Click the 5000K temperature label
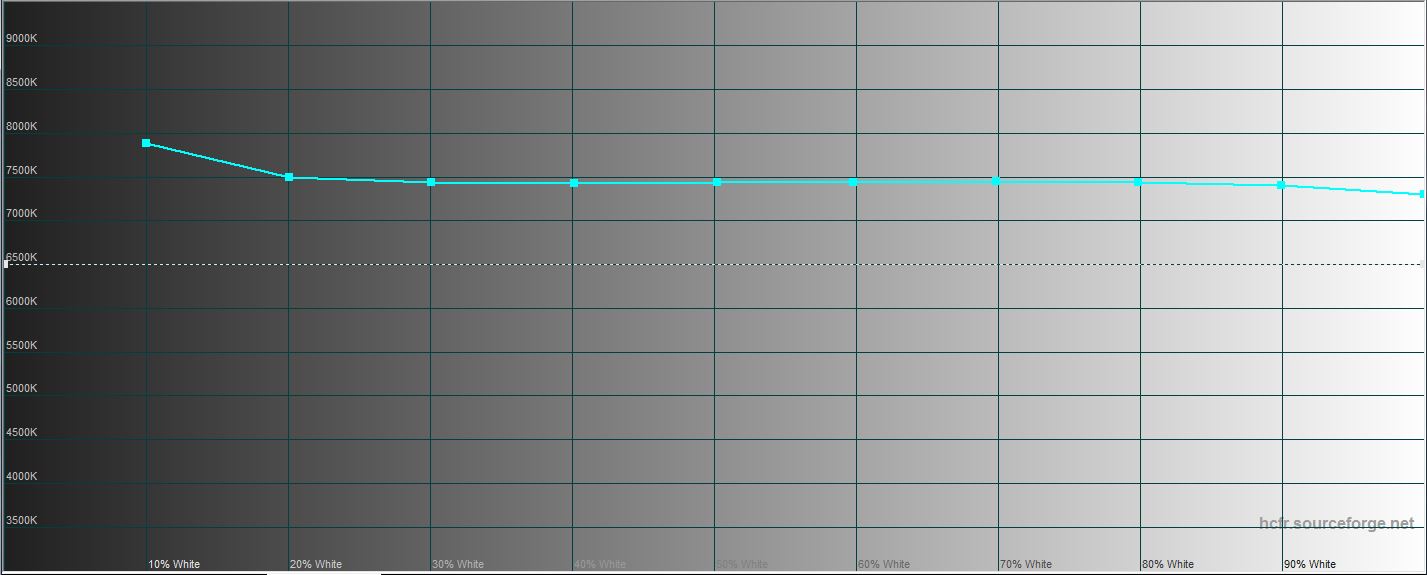This screenshot has height=575, width=1427. pyautogui.click(x=22, y=388)
